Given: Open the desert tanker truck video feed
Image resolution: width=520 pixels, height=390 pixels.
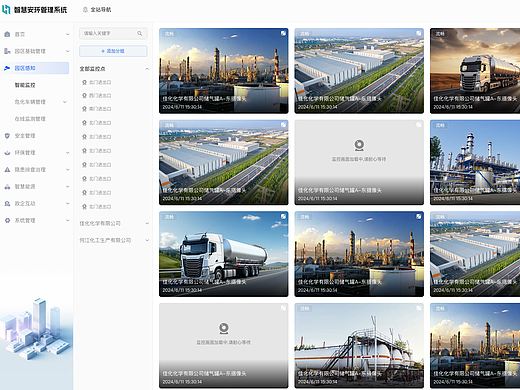Looking at the screenshot, I should click(x=475, y=71).
